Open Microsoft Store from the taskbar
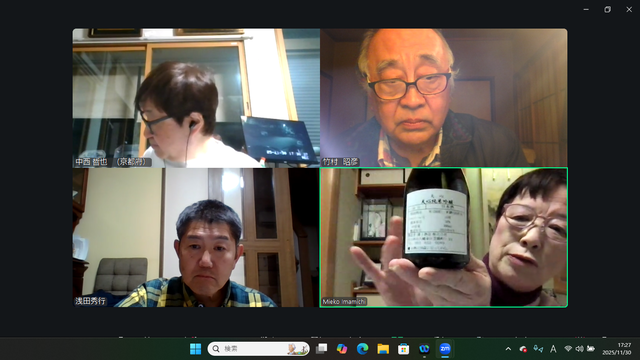Screen dimensions: 640x360 click(x=404, y=349)
